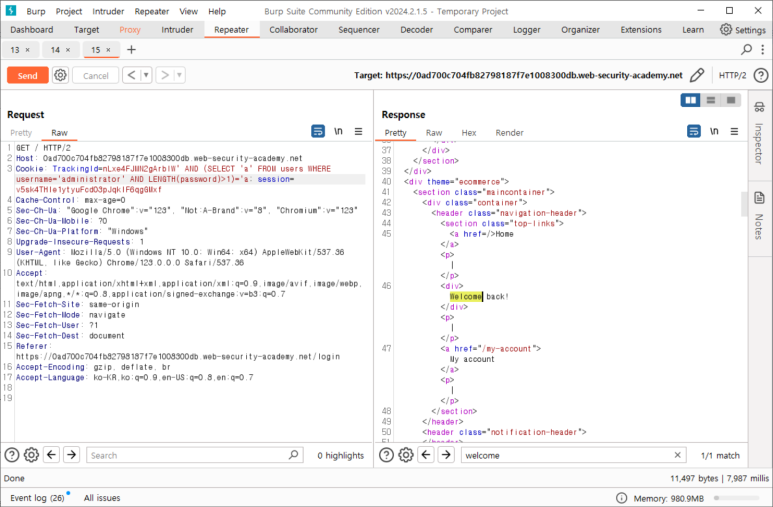Open response editor hamburger menu
The image size is (773, 507).
pyautogui.click(x=735, y=131)
